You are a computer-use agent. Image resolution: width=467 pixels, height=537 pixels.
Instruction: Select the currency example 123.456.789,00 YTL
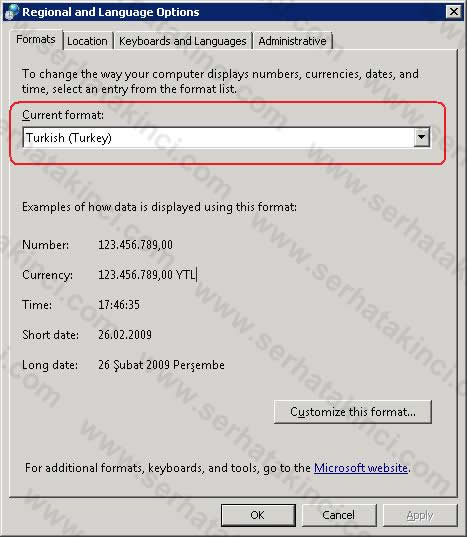147,275
